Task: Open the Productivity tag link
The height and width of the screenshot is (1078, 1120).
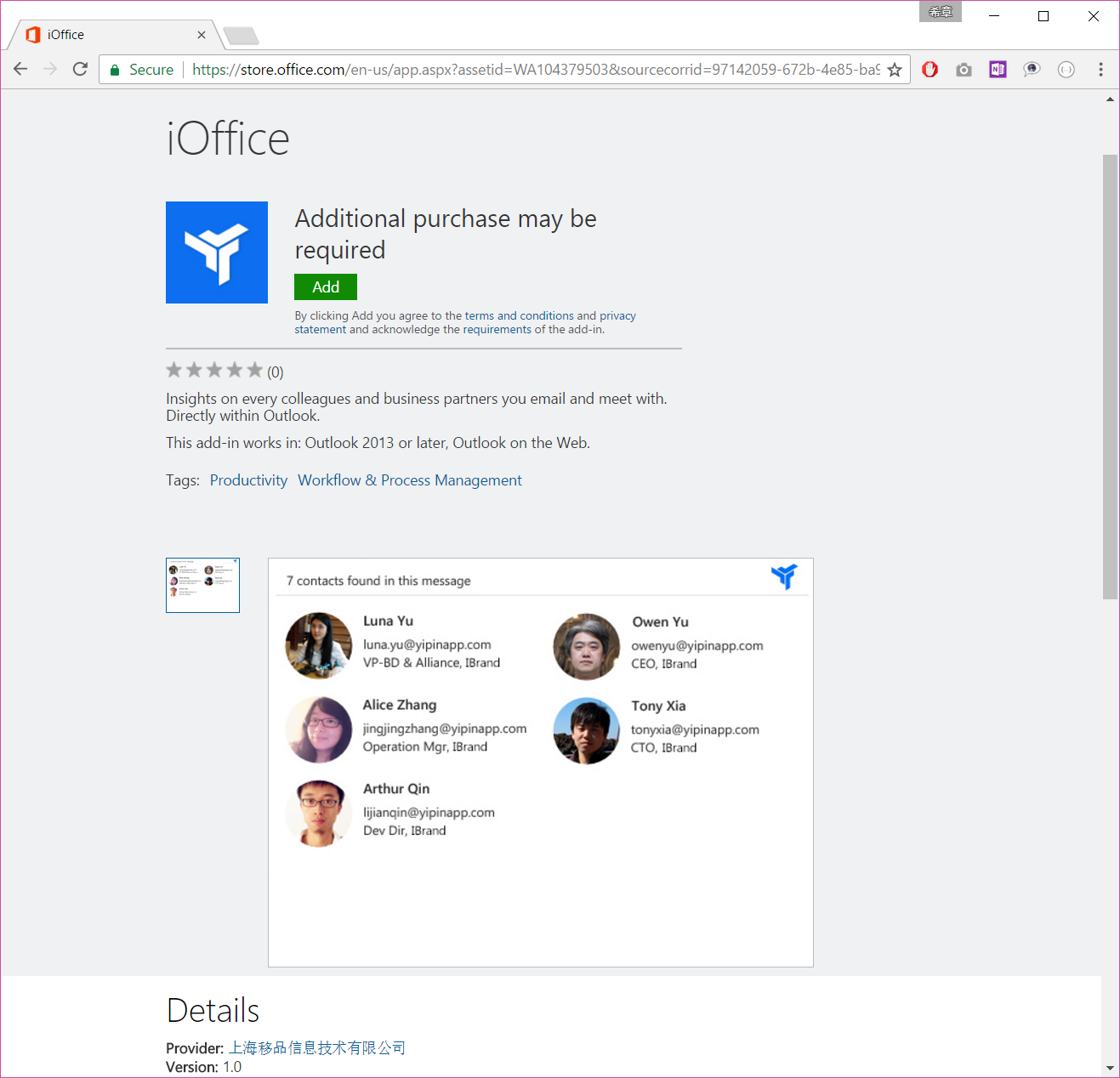Action: point(248,480)
